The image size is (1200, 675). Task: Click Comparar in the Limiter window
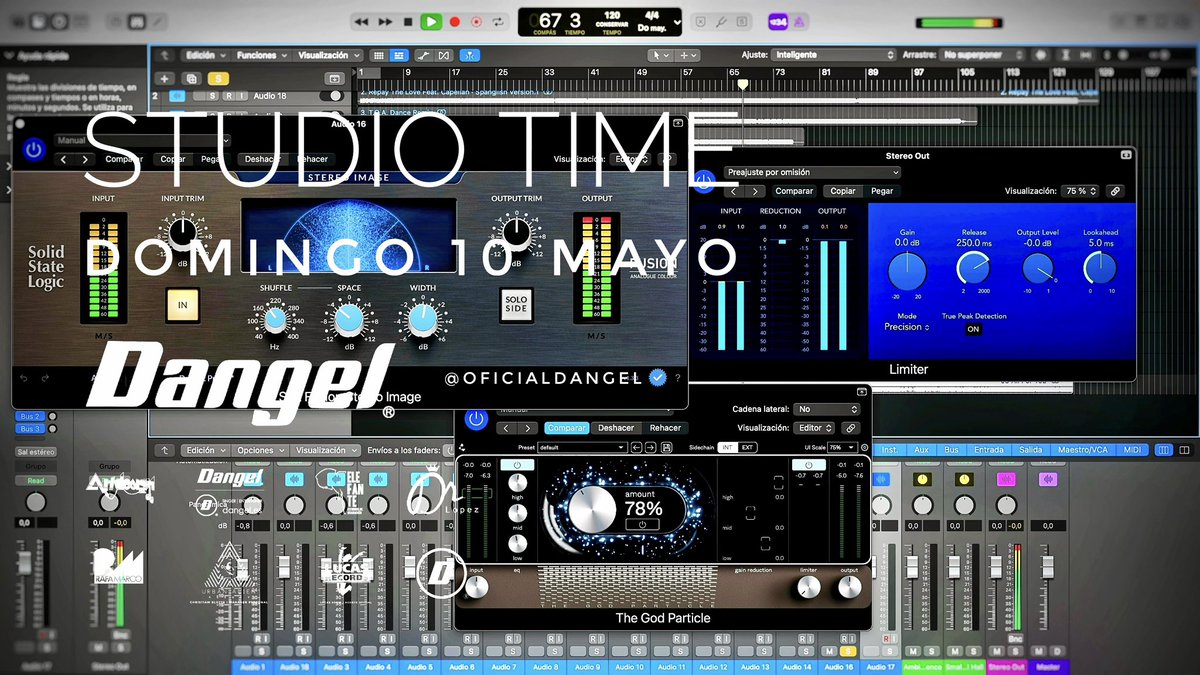pos(794,191)
